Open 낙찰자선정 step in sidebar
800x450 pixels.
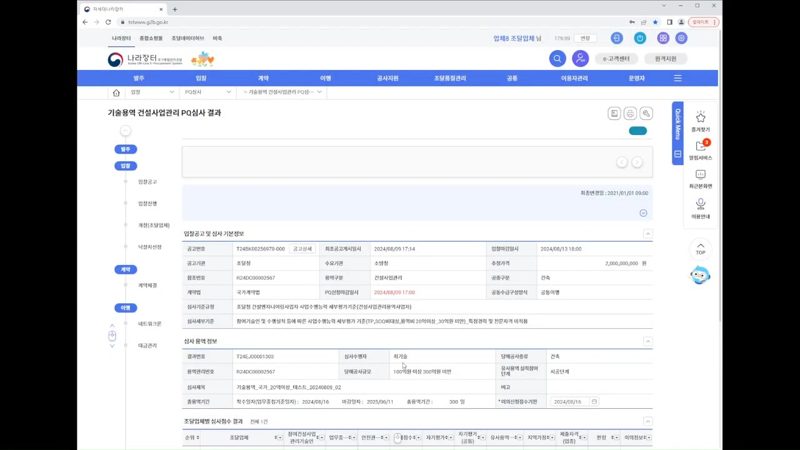[x=149, y=247]
